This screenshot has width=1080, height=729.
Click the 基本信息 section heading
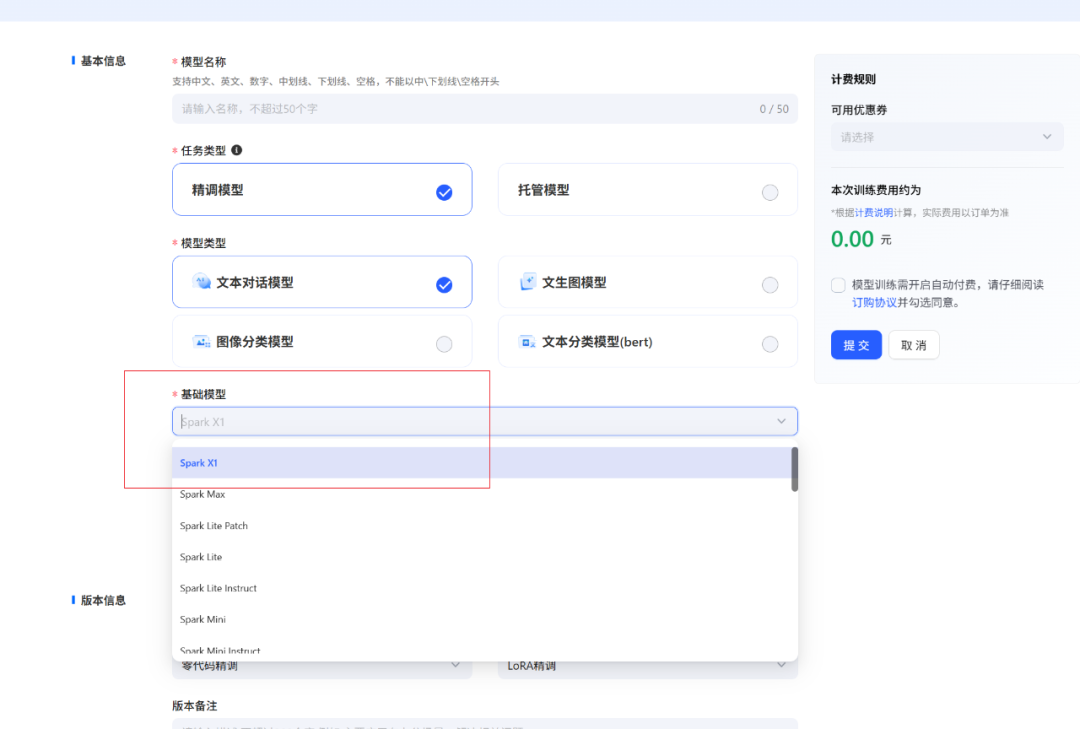tap(103, 61)
